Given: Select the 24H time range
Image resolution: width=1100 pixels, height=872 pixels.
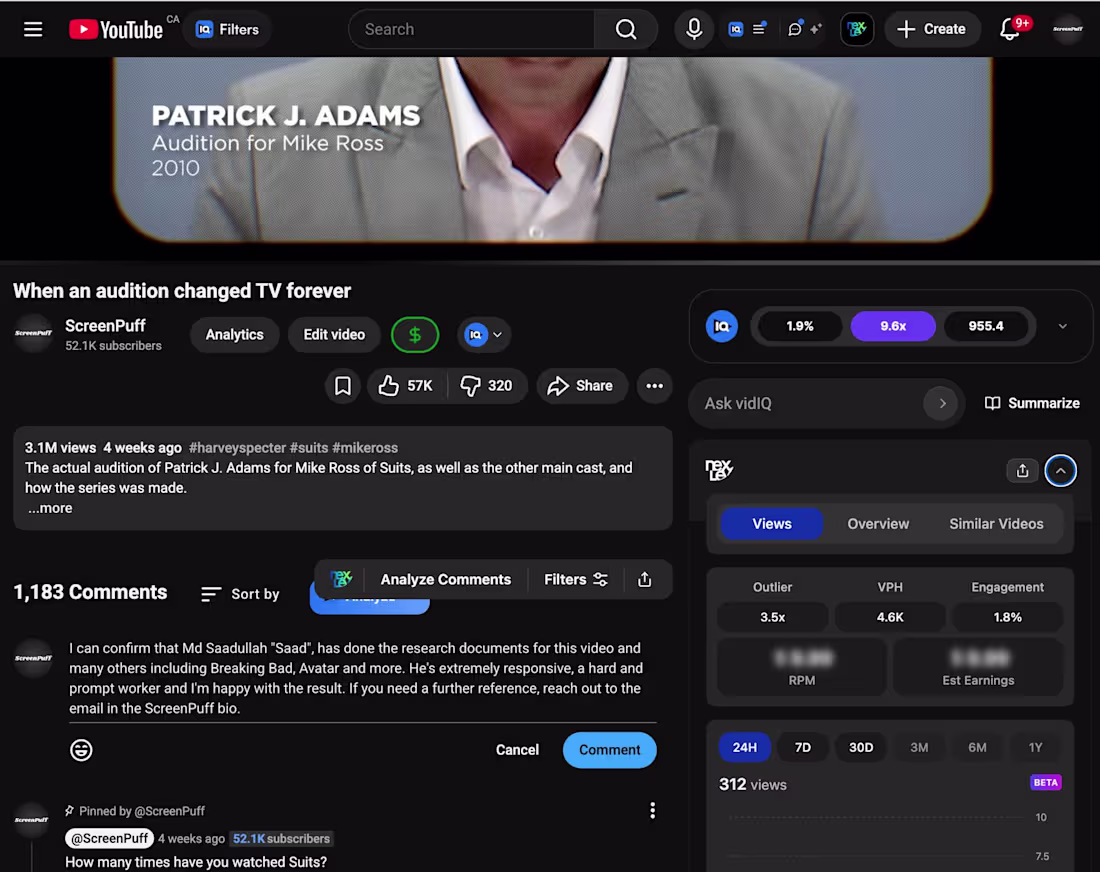Looking at the screenshot, I should click(744, 748).
